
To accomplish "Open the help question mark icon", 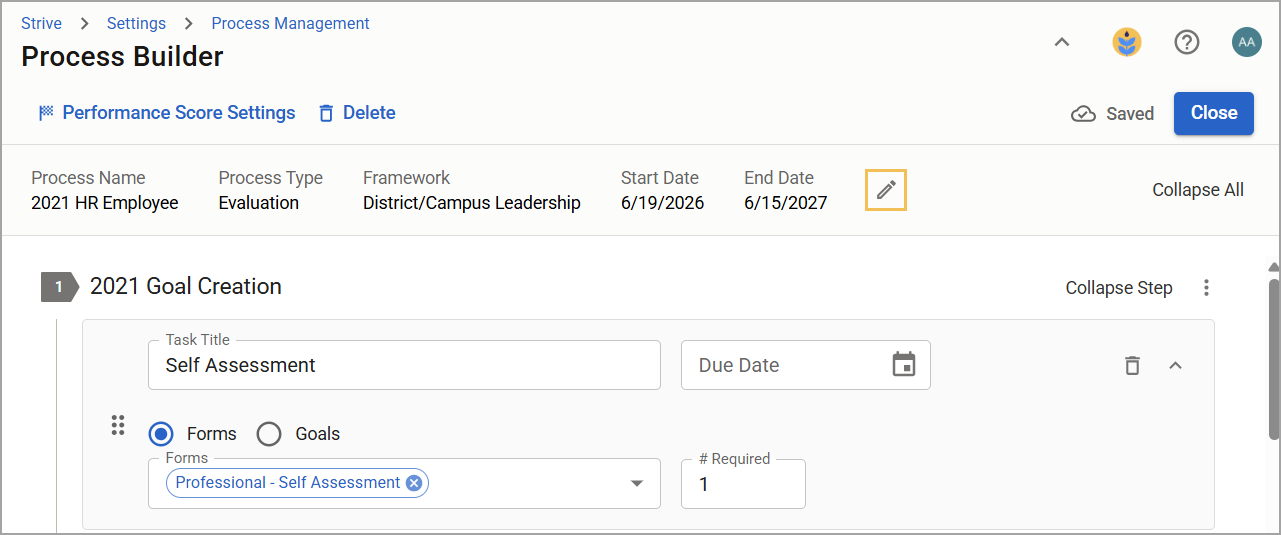I will pyautogui.click(x=1186, y=42).
